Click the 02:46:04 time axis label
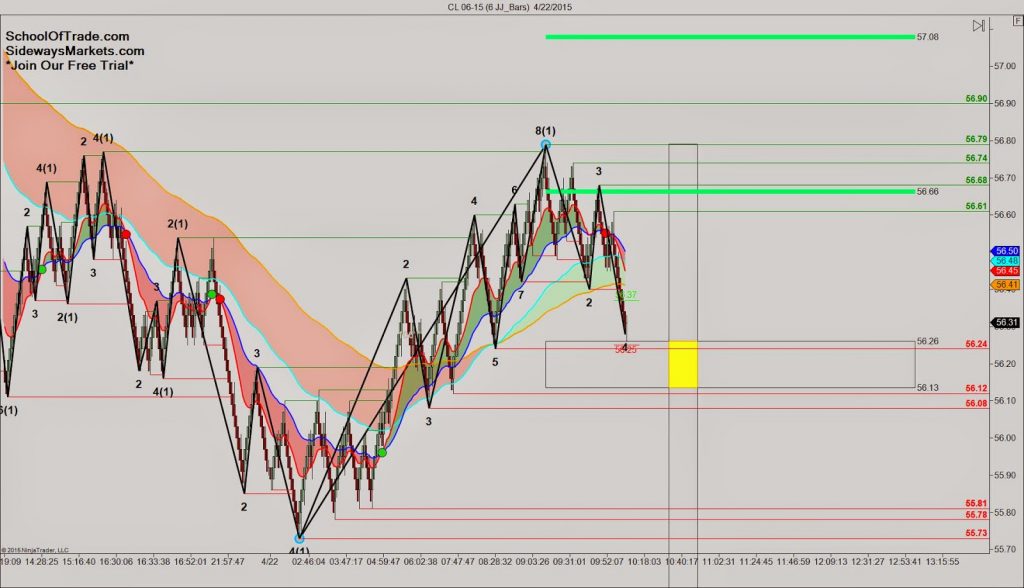 coord(309,561)
